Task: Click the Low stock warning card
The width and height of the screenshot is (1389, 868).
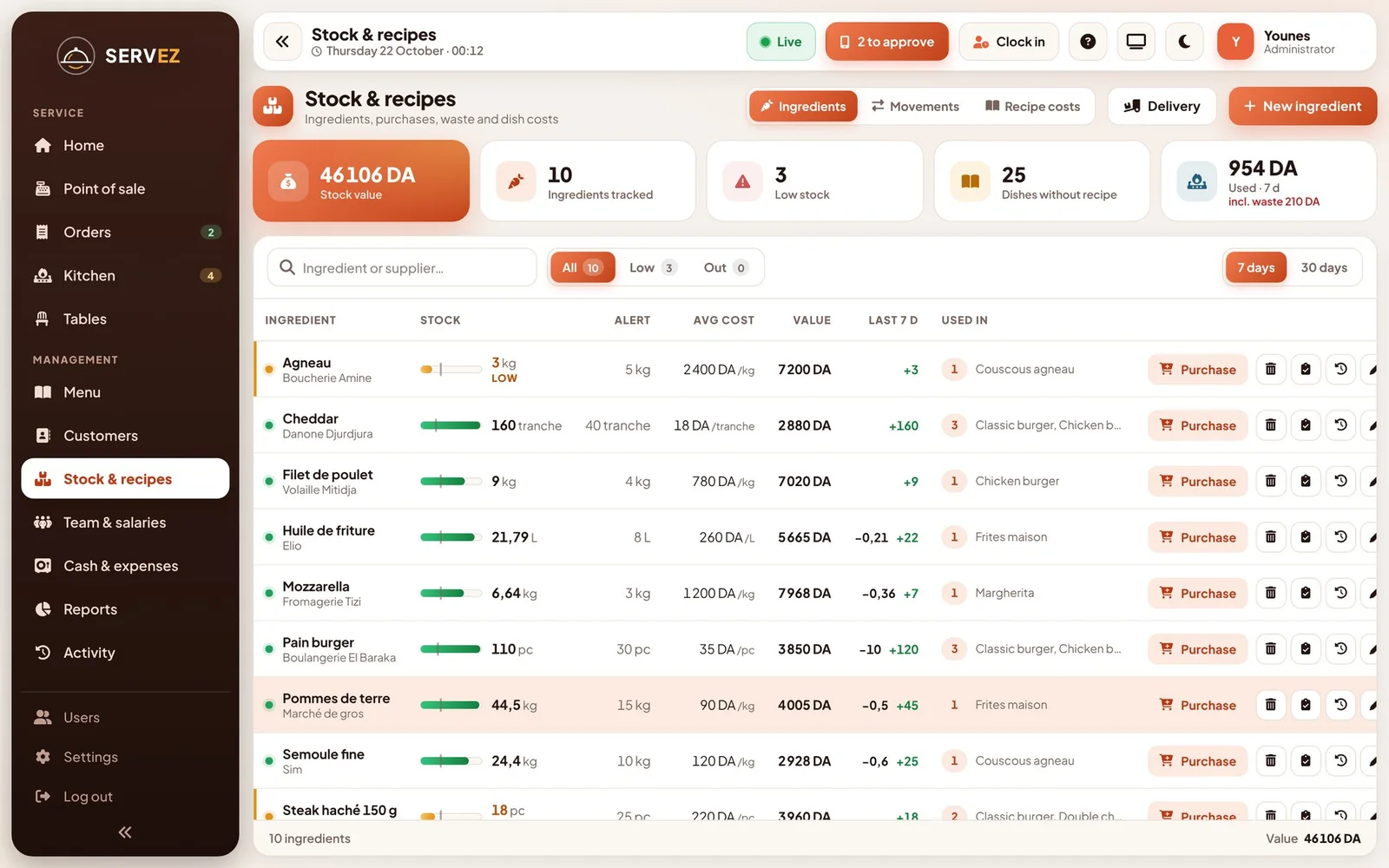Action: (814, 181)
